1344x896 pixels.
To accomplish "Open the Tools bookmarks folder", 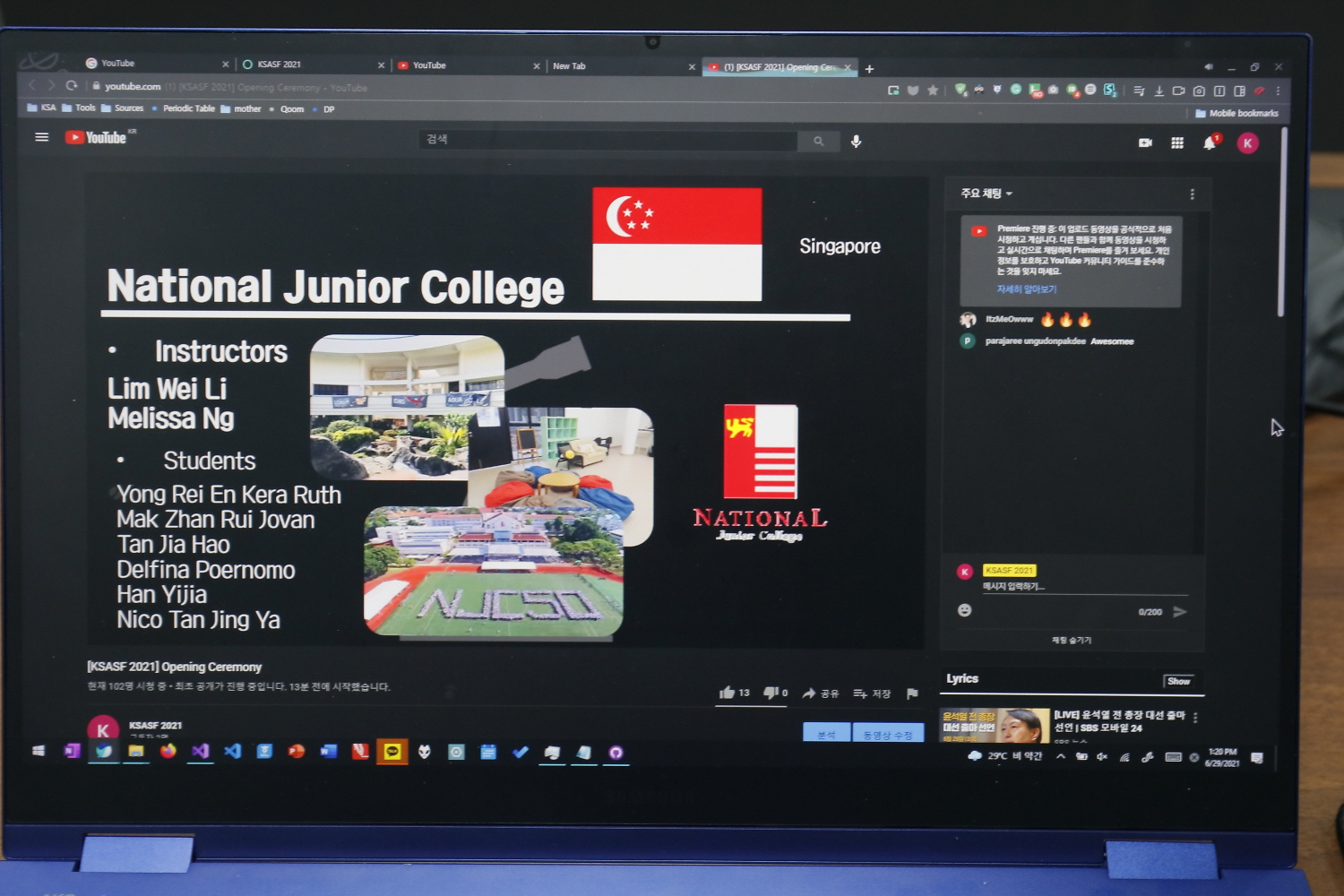I will click(79, 108).
